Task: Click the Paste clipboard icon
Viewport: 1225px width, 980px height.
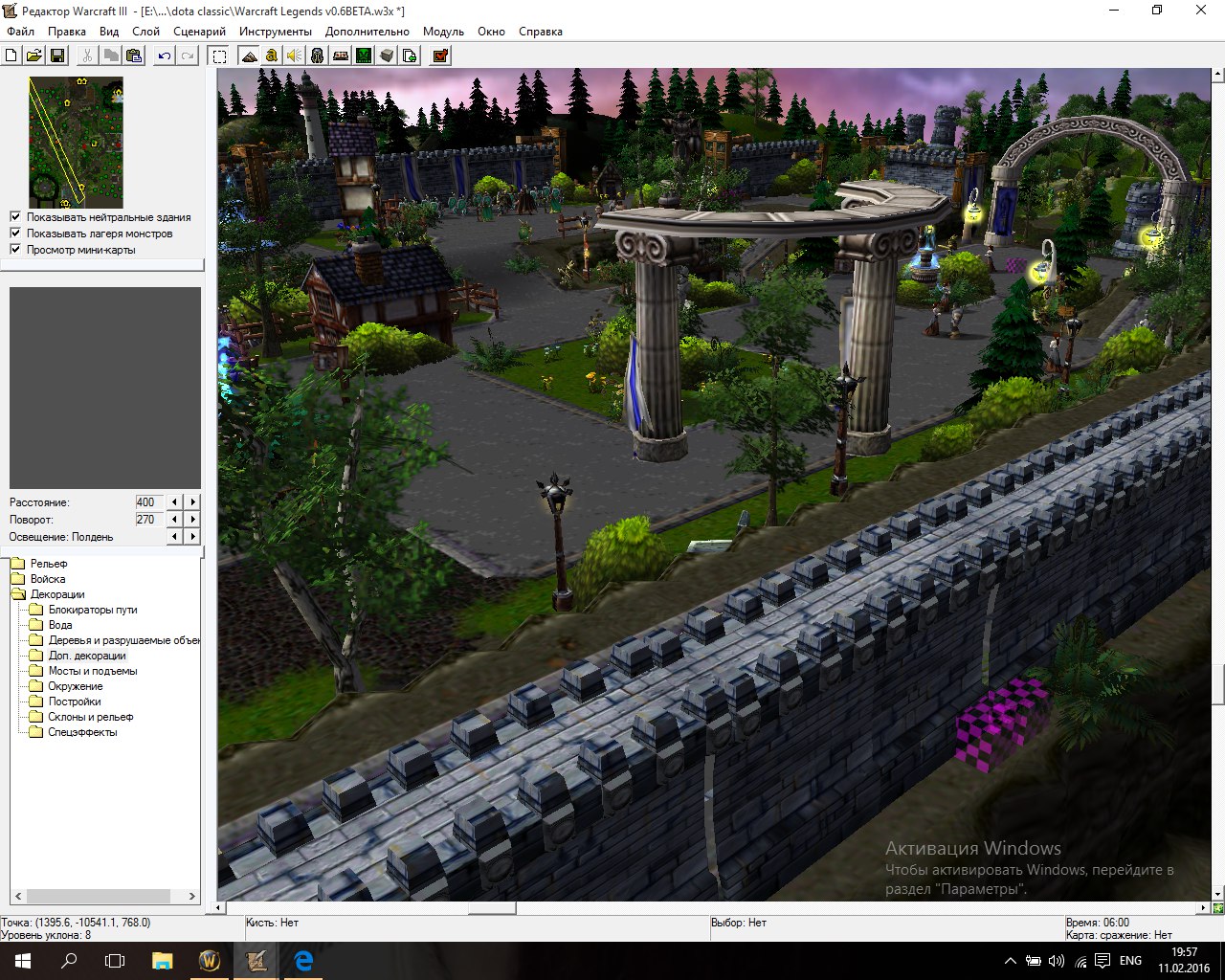Action: coord(134,56)
